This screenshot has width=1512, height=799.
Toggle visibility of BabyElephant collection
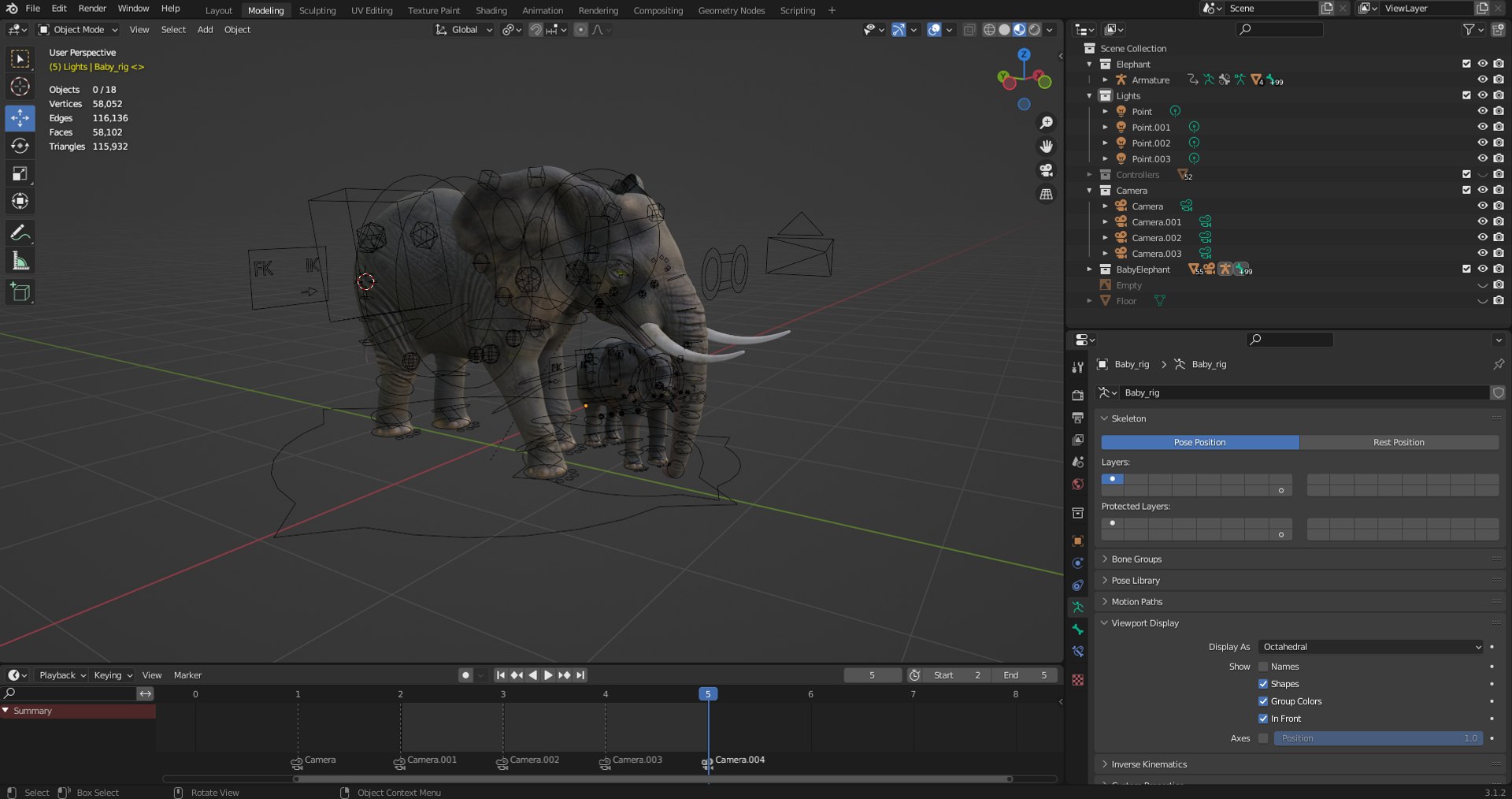coord(1482,269)
